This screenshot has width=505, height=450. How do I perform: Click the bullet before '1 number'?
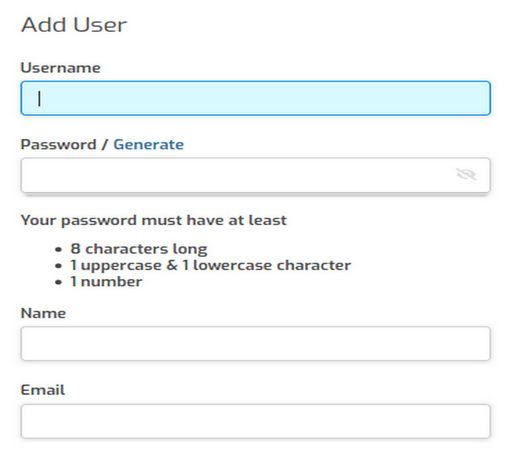(59, 282)
